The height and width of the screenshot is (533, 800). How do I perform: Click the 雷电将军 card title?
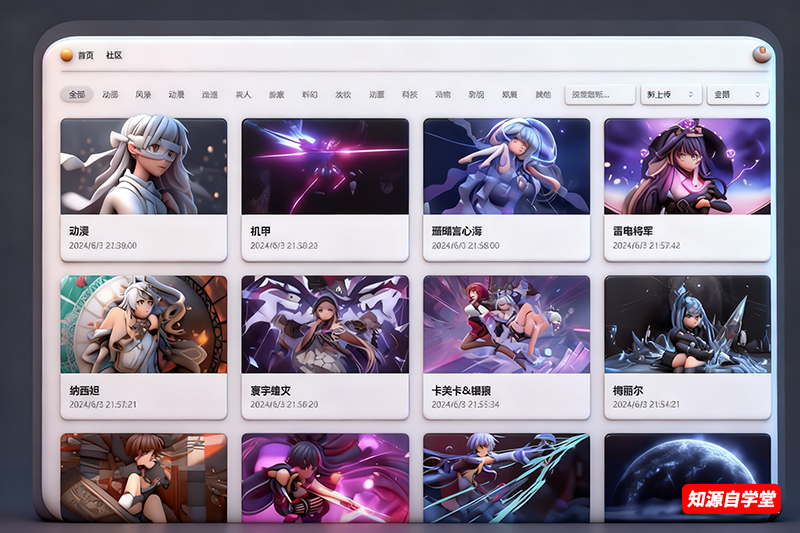pyautogui.click(x=633, y=231)
